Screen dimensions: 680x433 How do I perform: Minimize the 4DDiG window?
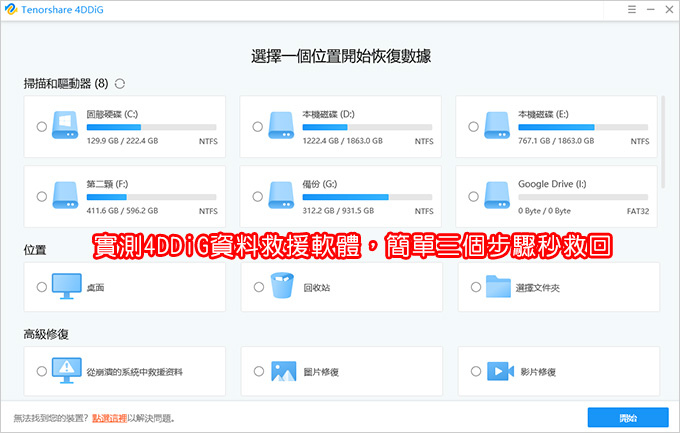[651, 10]
